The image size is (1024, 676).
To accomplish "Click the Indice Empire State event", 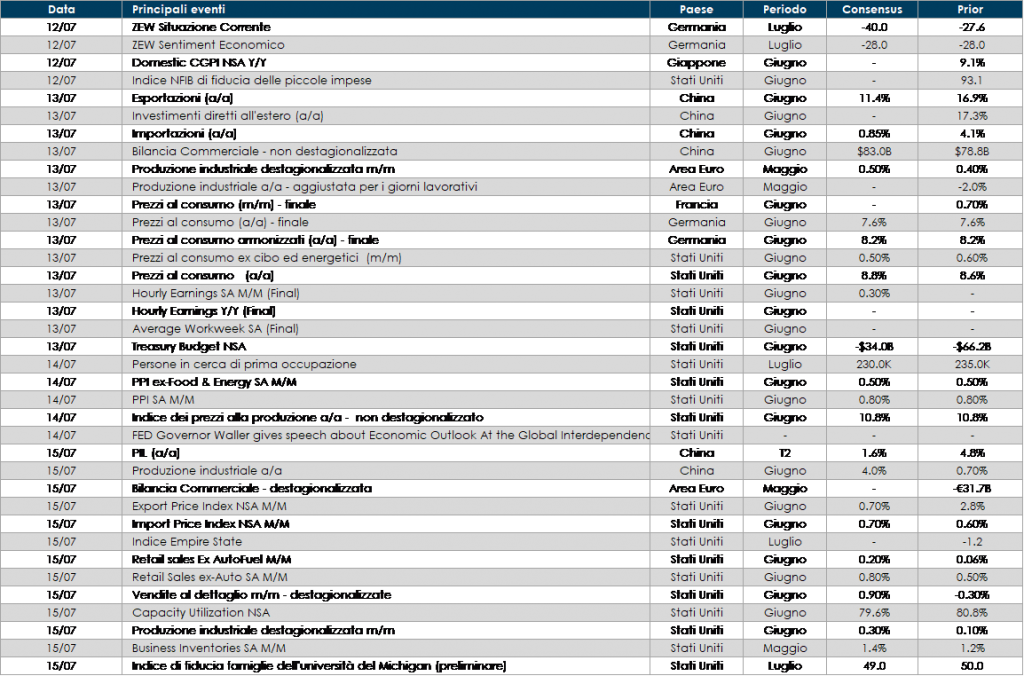I will pos(187,541).
